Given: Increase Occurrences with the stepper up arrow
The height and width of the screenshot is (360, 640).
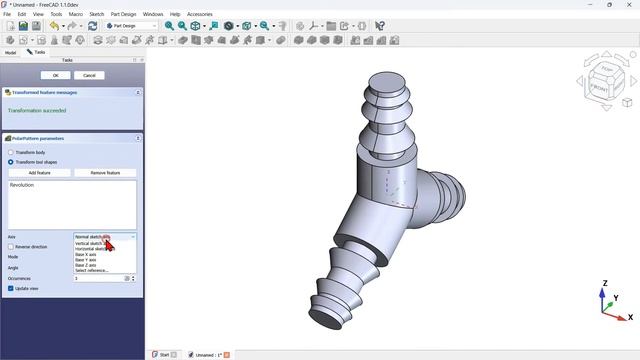Looking at the screenshot, I should coord(133,277).
